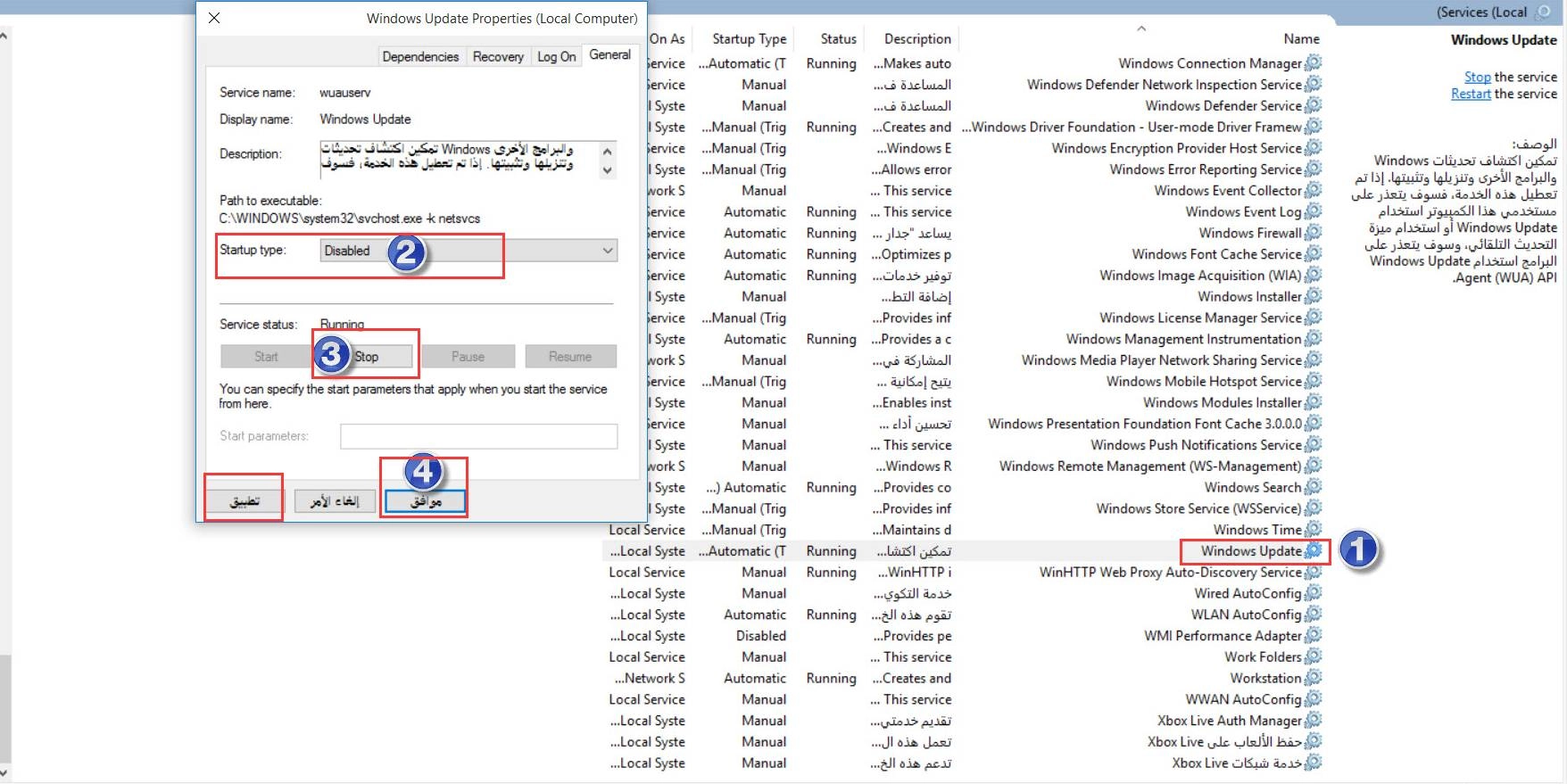Viewport: 1567px width, 784px height.
Task: Click gear icon next to Windows Event Log
Action: pyautogui.click(x=1313, y=211)
